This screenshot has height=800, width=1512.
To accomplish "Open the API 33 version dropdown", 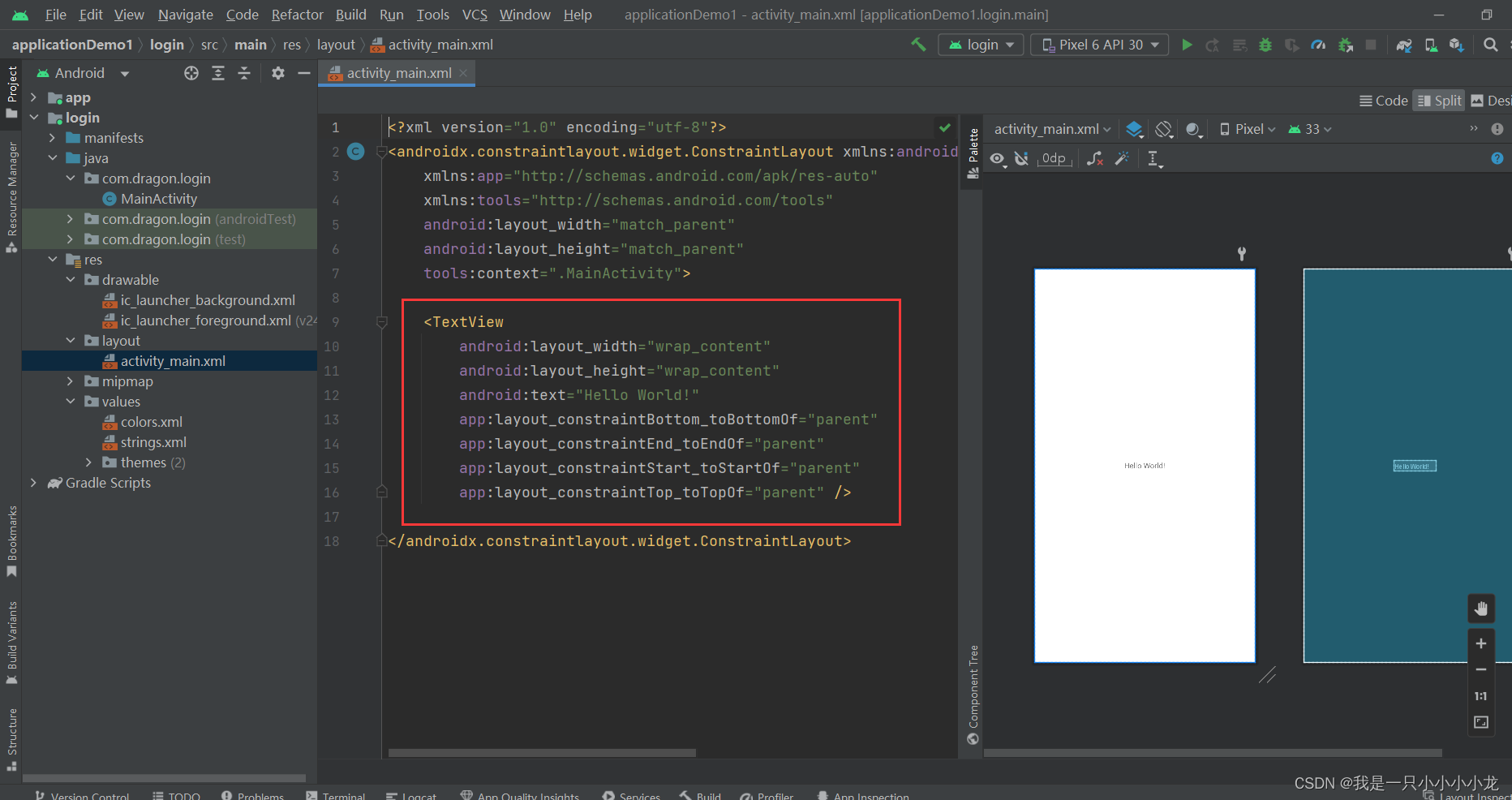I will pyautogui.click(x=1310, y=129).
